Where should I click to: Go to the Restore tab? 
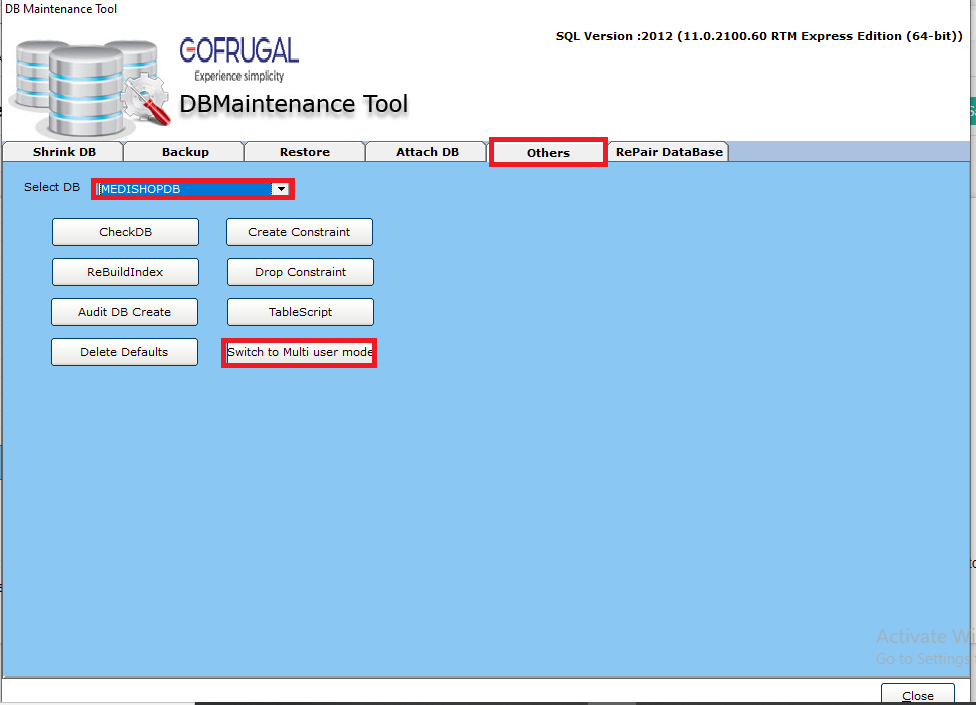304,152
